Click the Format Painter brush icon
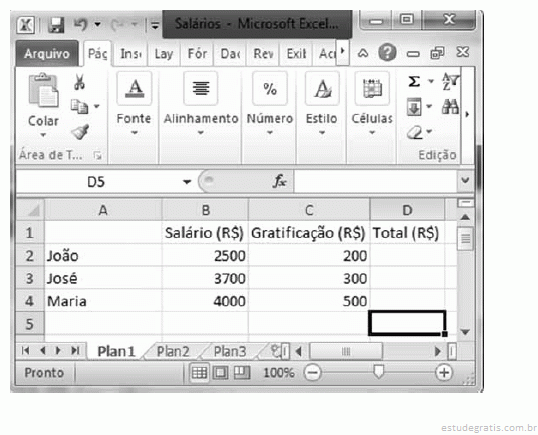Viewport: 538px width, 435px height. (x=80, y=132)
